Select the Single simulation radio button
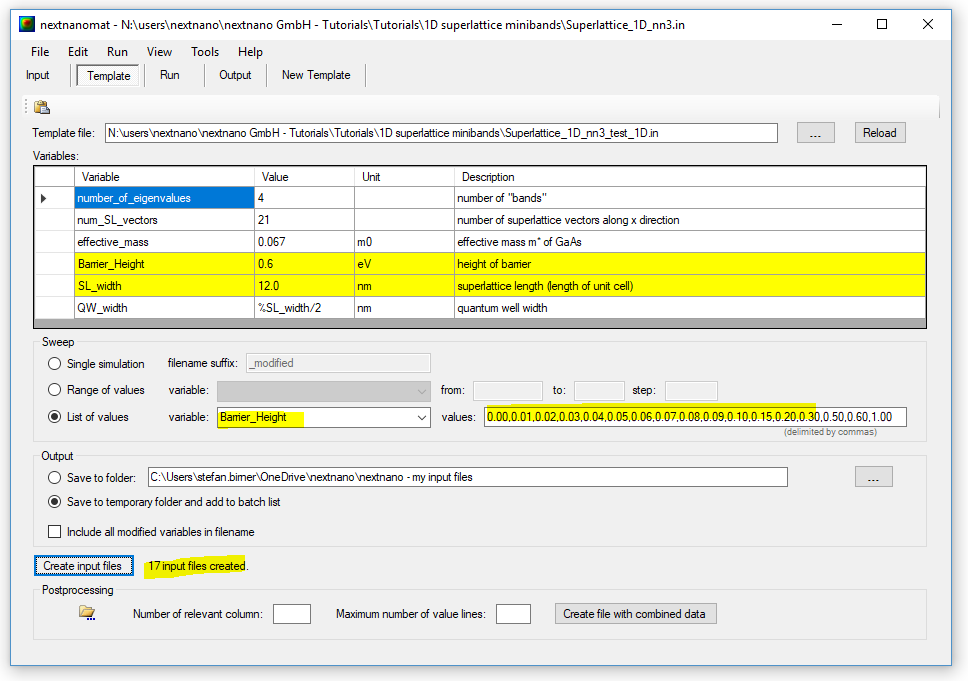The image size is (968, 681). [x=54, y=364]
